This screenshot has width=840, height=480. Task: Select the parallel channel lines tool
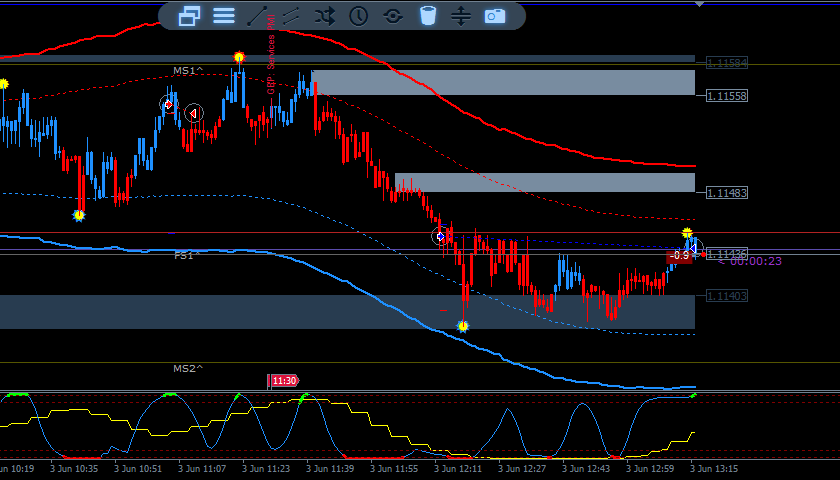[x=291, y=16]
